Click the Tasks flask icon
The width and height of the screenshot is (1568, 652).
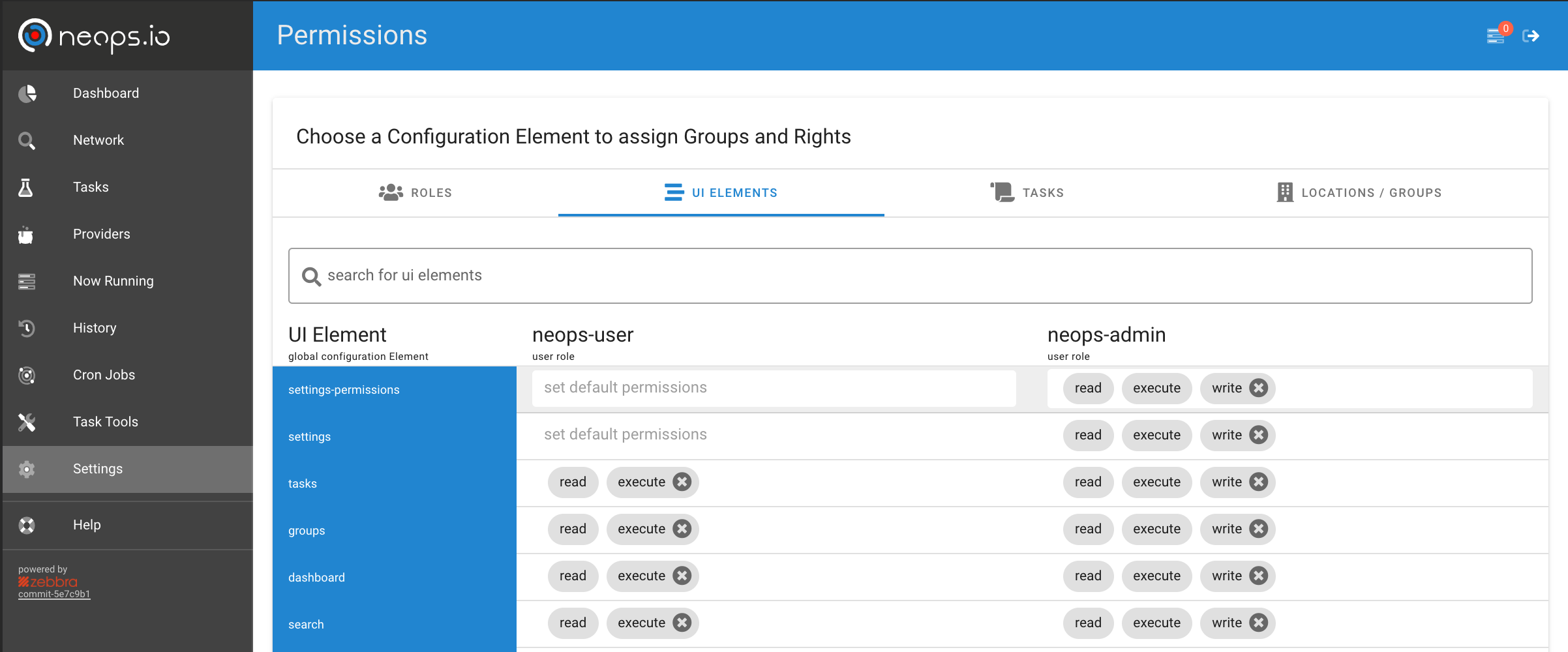25,188
